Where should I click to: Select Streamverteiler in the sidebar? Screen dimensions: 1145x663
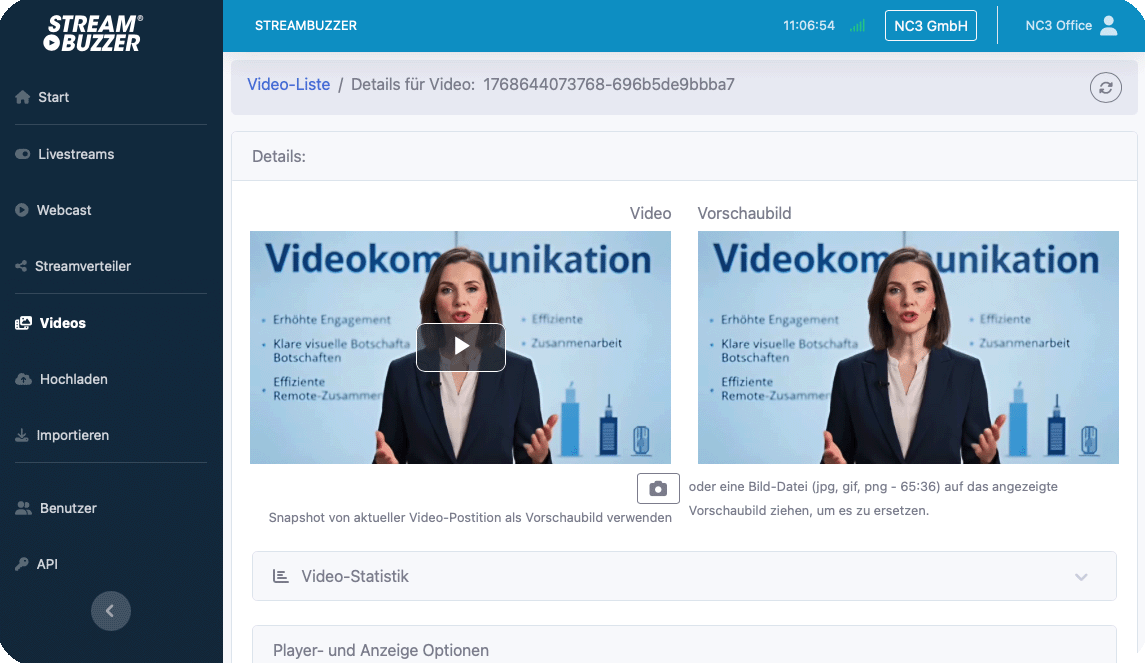pos(82,266)
